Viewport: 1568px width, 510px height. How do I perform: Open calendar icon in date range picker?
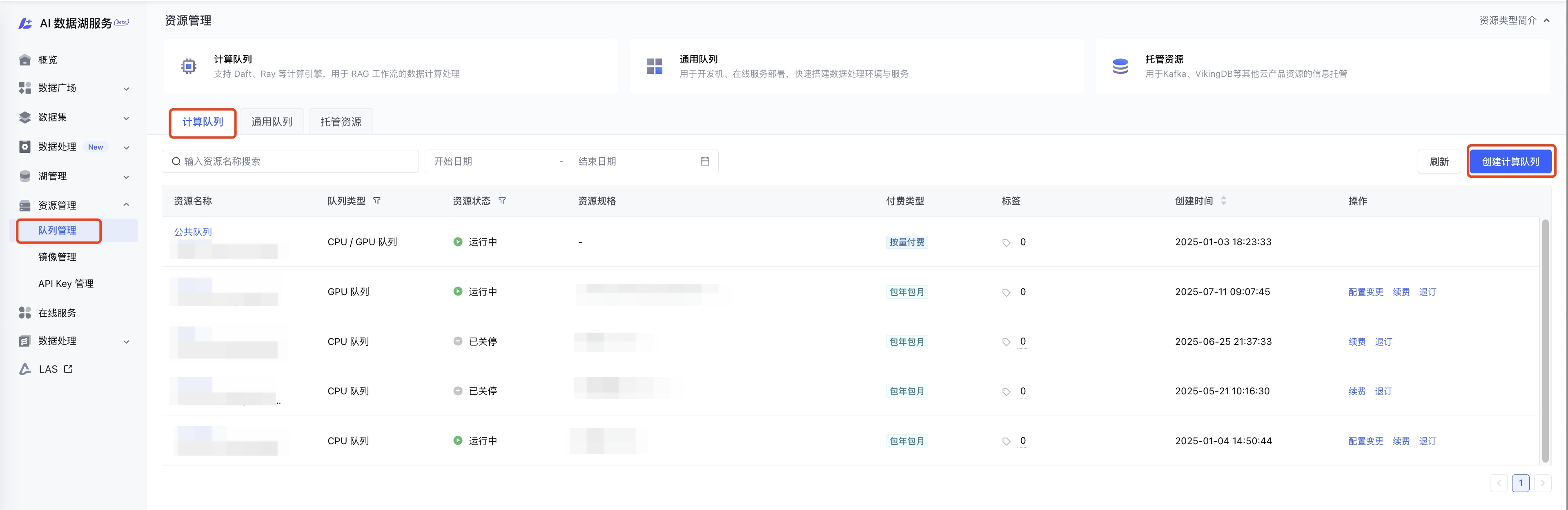[x=705, y=161]
